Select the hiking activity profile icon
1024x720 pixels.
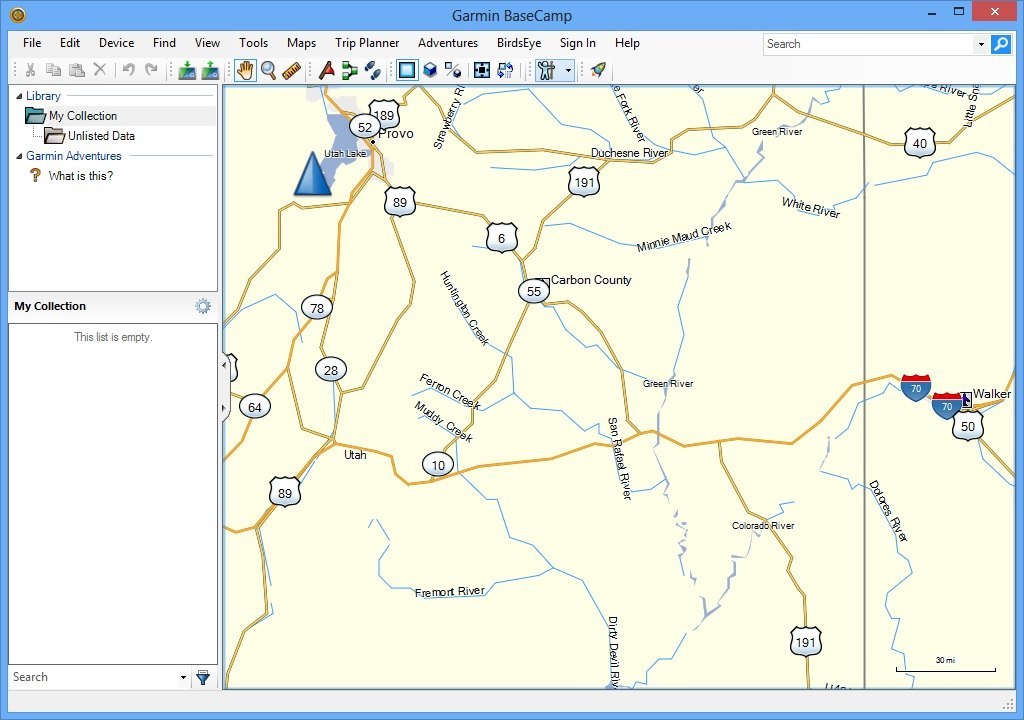[547, 70]
